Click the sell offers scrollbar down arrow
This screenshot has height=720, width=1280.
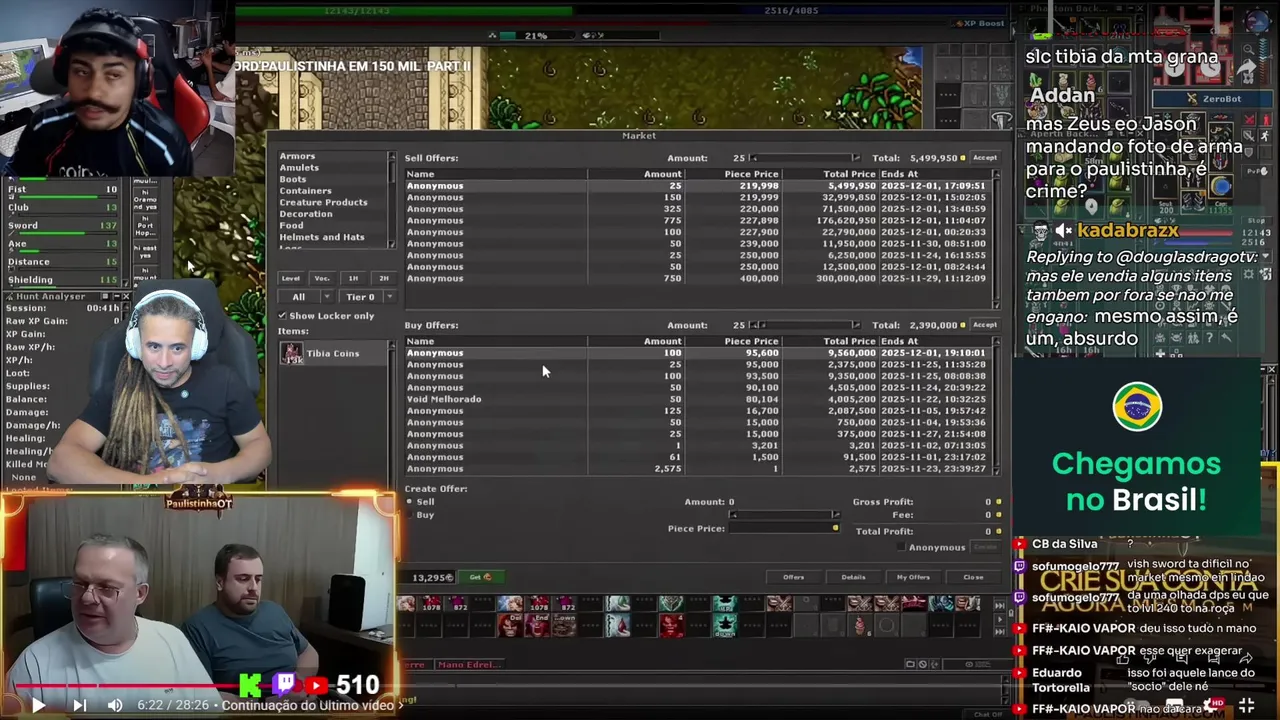coord(995,304)
